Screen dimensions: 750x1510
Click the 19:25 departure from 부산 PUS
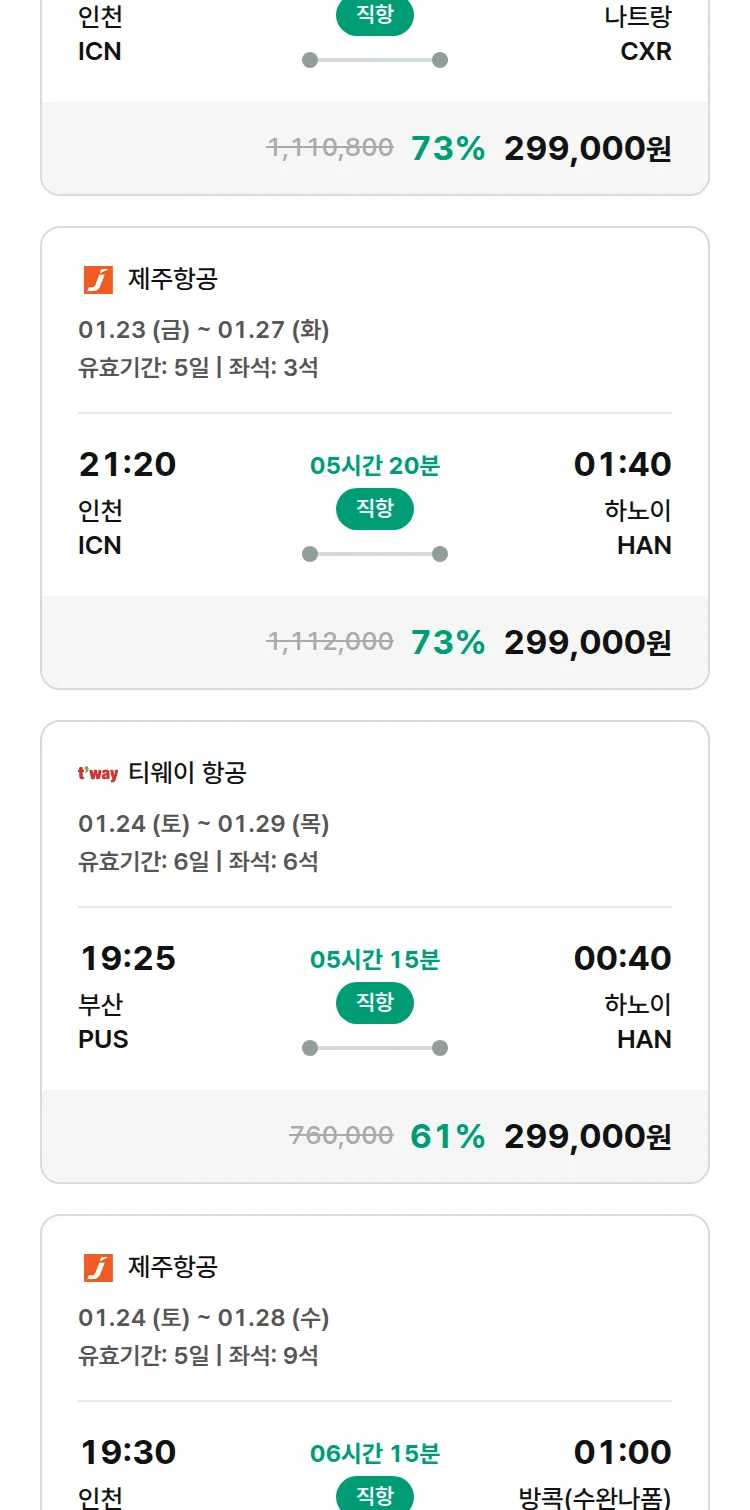click(127, 958)
